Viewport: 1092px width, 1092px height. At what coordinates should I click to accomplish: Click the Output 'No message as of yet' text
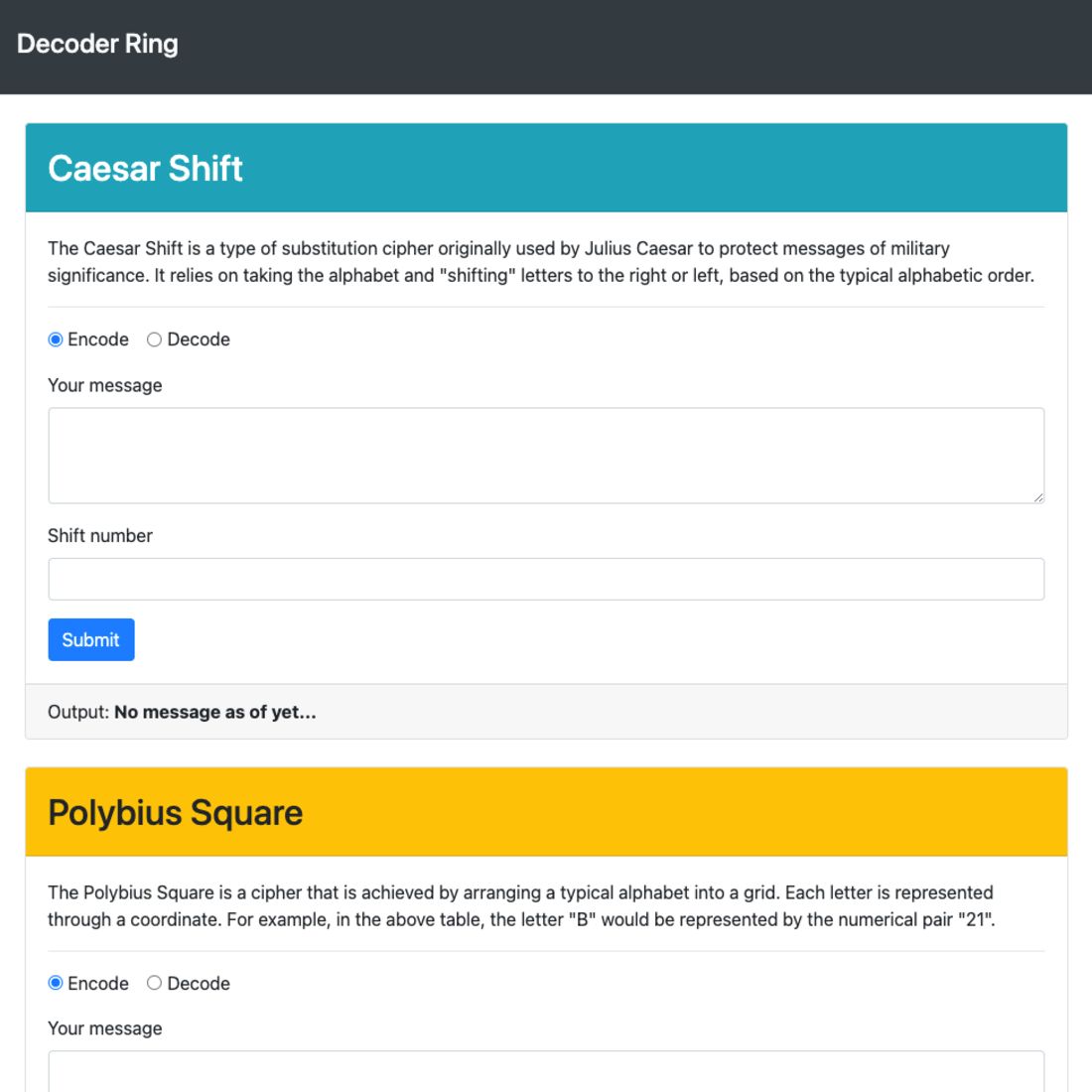pyautogui.click(x=214, y=712)
